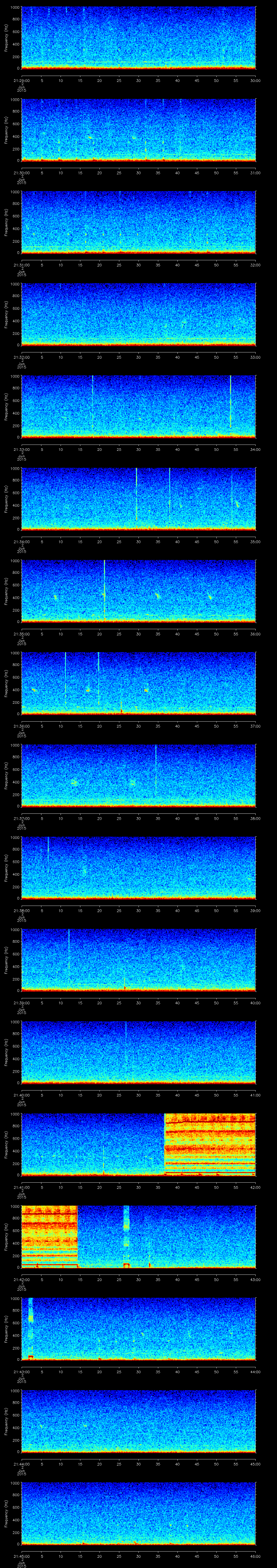The width and height of the screenshot is (277, 1568).
Task: Select the spectrogram panel starting at 21:29:00
Action: point(139,38)
